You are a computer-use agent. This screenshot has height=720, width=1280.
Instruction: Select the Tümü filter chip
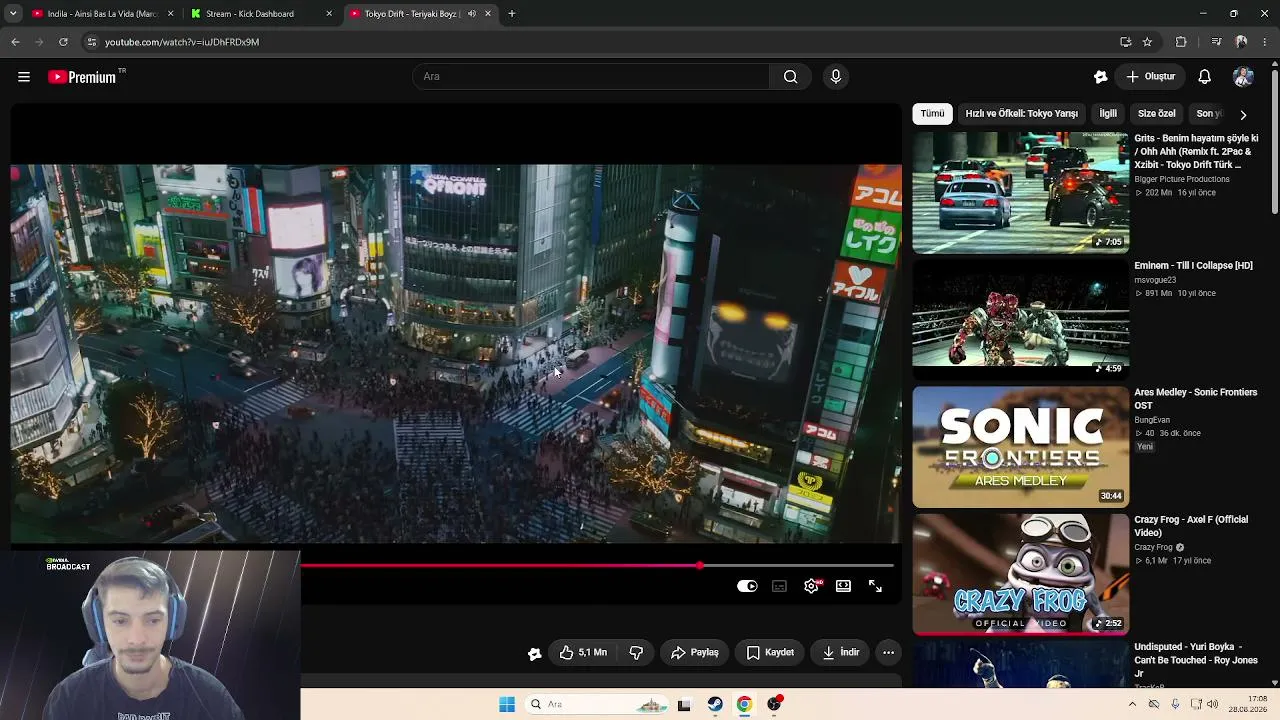(x=932, y=114)
